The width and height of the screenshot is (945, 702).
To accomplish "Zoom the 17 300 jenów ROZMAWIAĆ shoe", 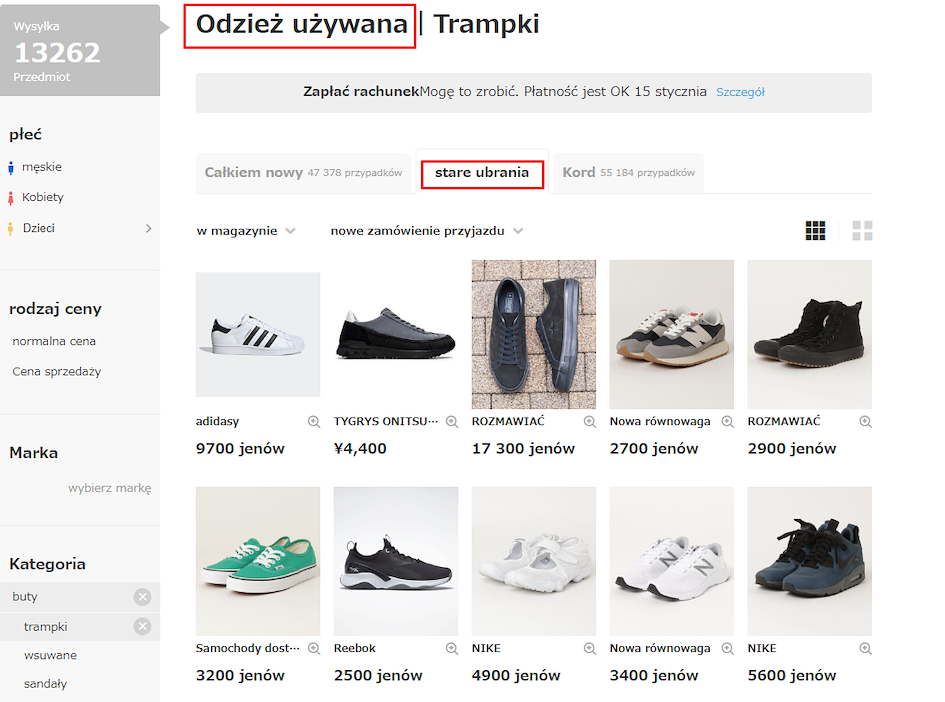I will [x=589, y=422].
